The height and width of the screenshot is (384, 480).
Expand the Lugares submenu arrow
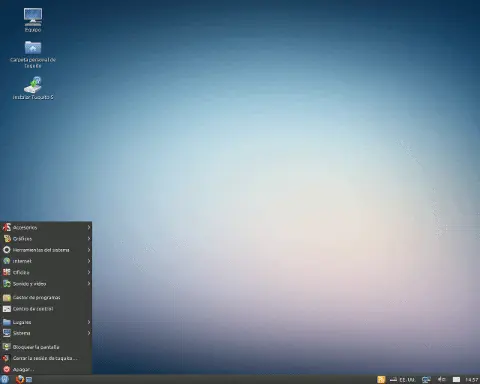89,322
